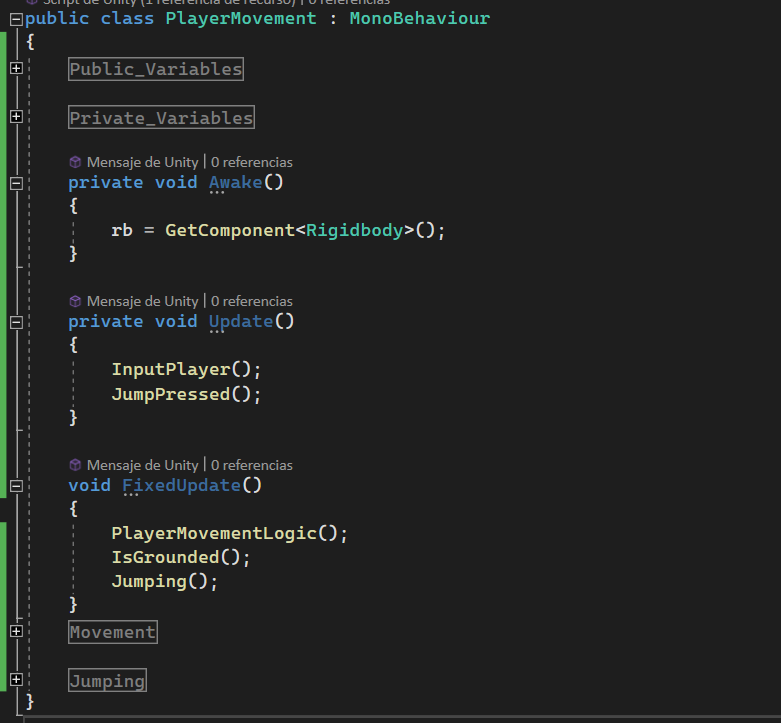Viewport: 781px width, 723px height.
Task: Expand the Private_Variables region
Action: (x=16, y=117)
